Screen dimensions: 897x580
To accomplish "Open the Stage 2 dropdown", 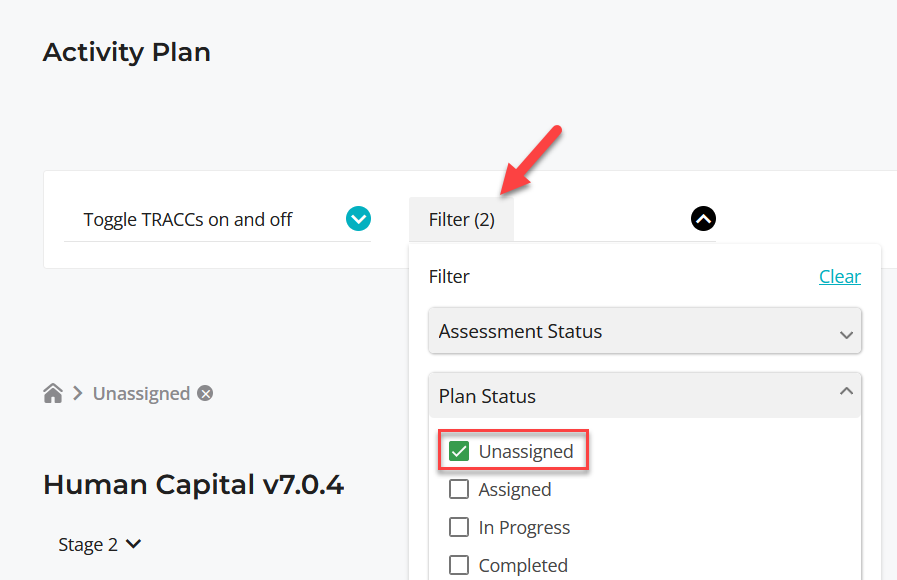I will click(x=100, y=545).
